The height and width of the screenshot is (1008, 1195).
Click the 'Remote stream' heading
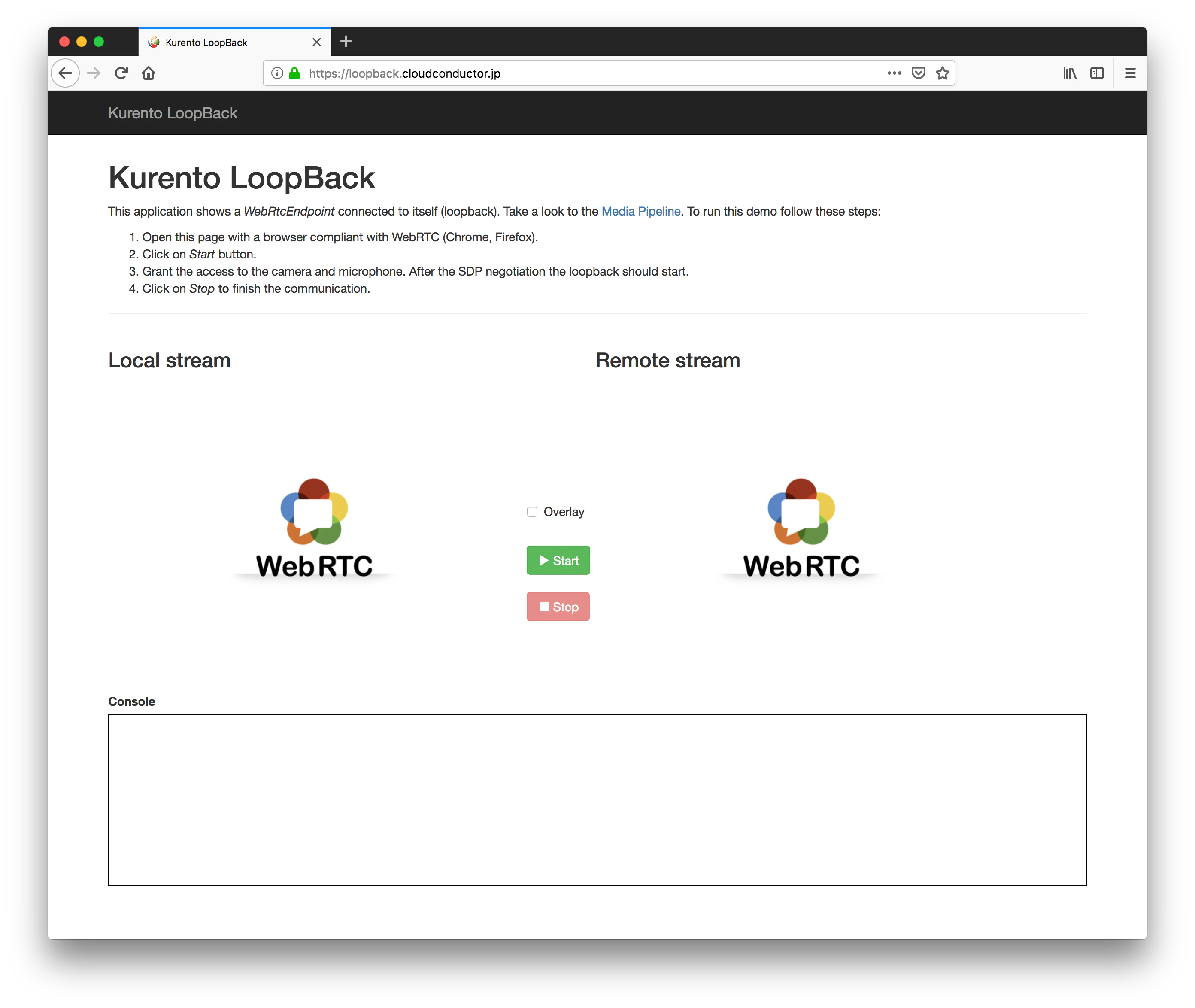[668, 361]
